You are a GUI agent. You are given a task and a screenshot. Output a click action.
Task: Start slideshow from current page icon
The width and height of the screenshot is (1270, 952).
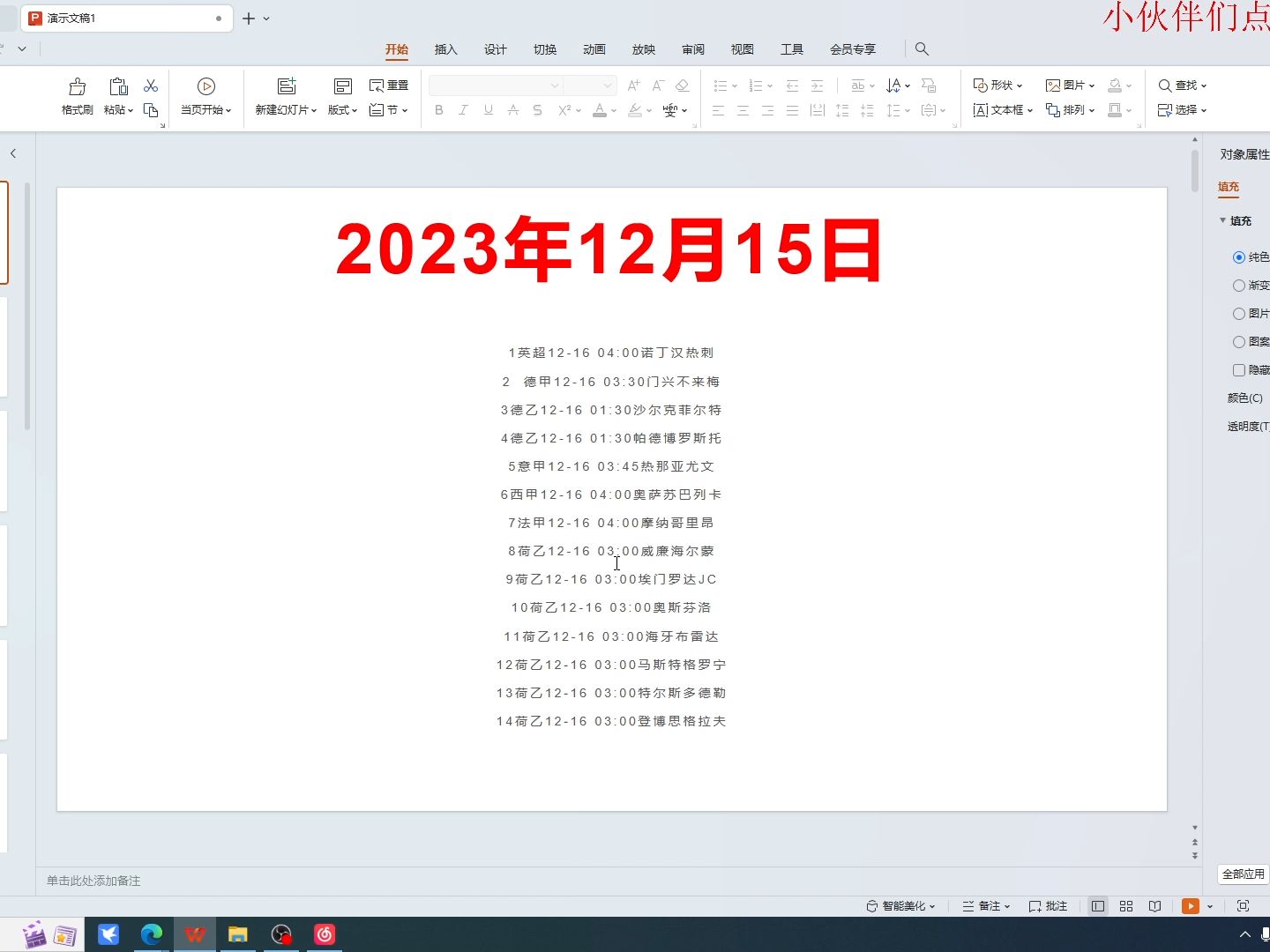206,86
